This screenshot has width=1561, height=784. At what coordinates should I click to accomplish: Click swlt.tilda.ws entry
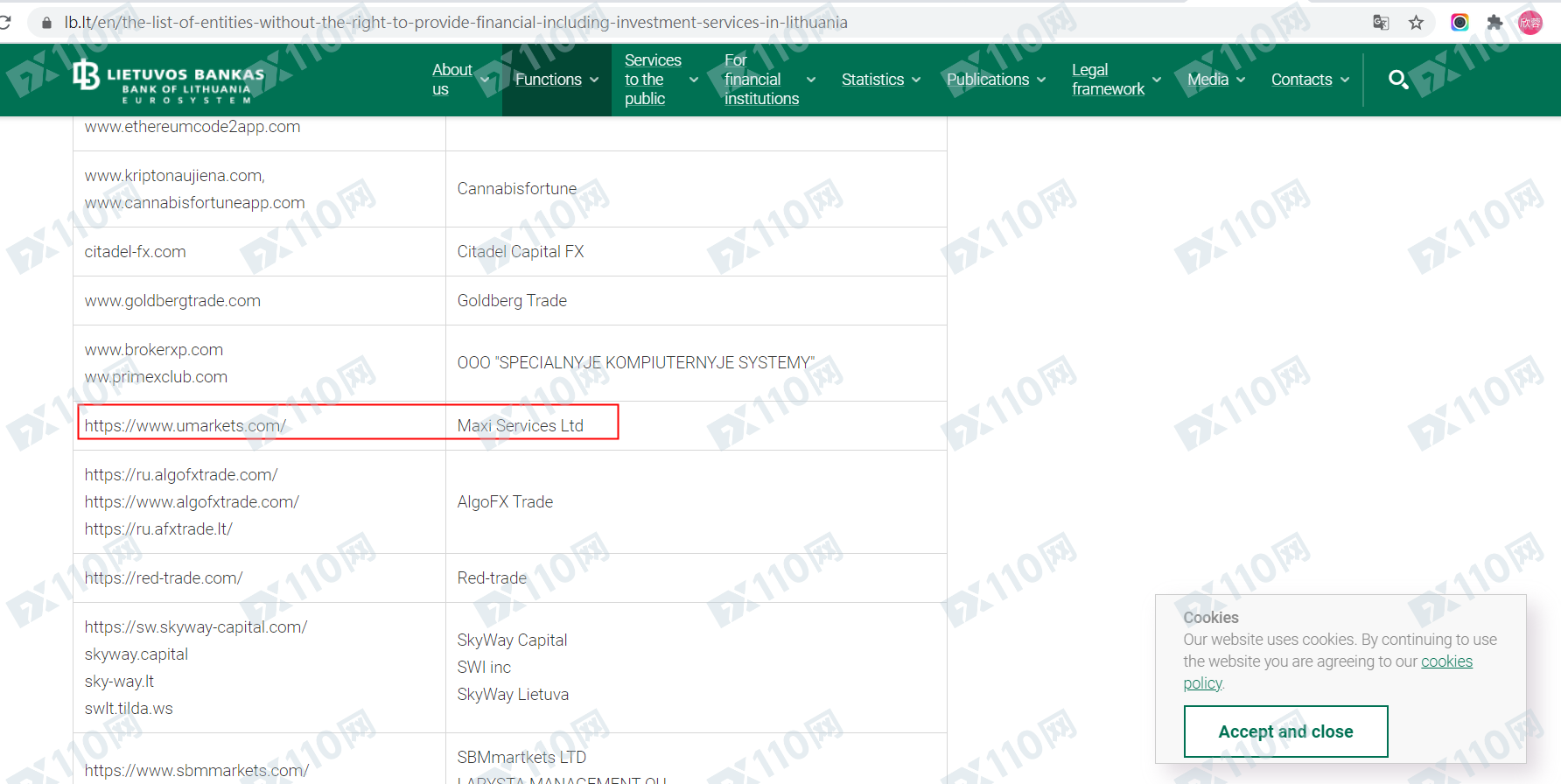[129, 709]
